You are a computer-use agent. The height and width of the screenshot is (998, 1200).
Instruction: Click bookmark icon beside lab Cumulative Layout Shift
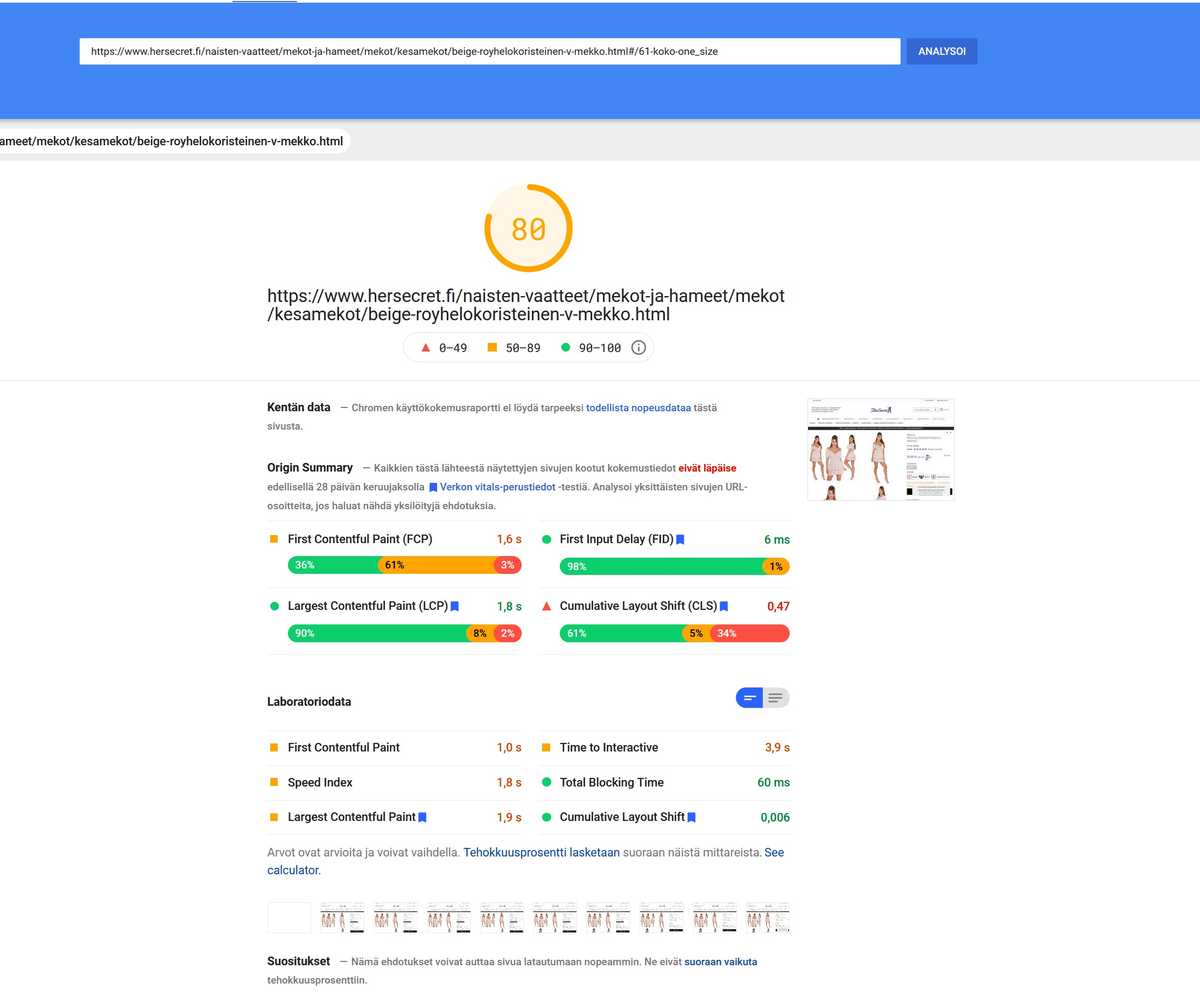pos(690,817)
